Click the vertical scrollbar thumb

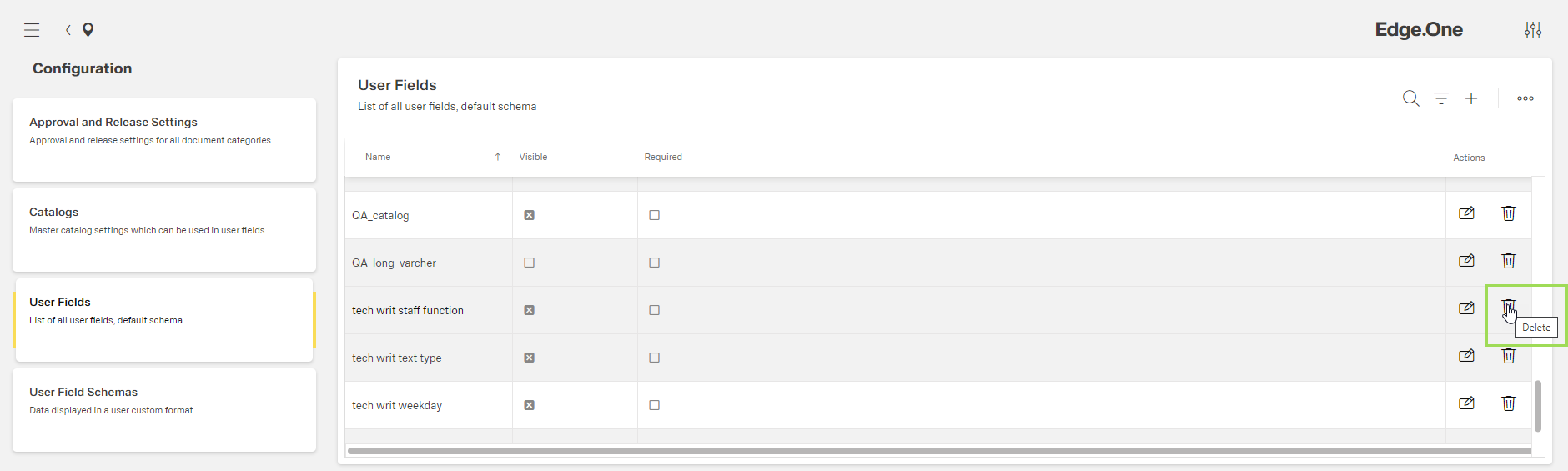point(1538,406)
